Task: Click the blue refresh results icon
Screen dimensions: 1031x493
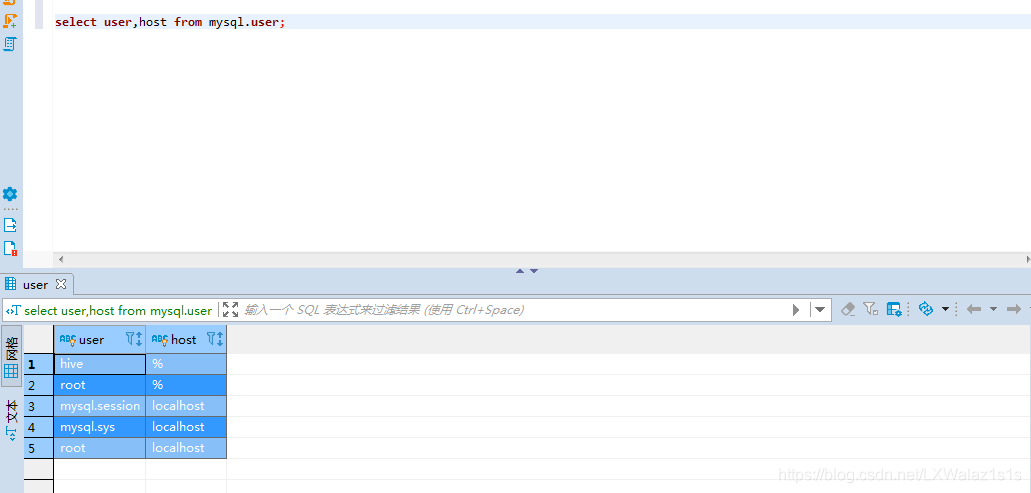Action: 926,309
